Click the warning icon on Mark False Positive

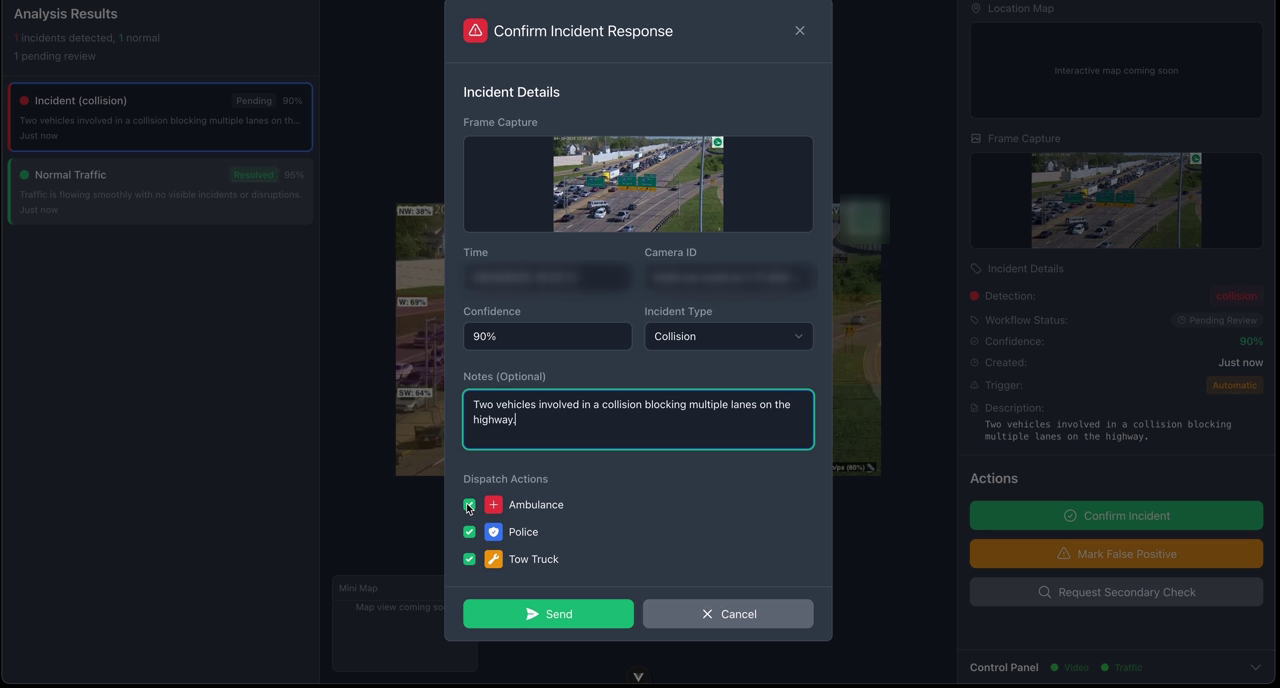click(x=1063, y=554)
